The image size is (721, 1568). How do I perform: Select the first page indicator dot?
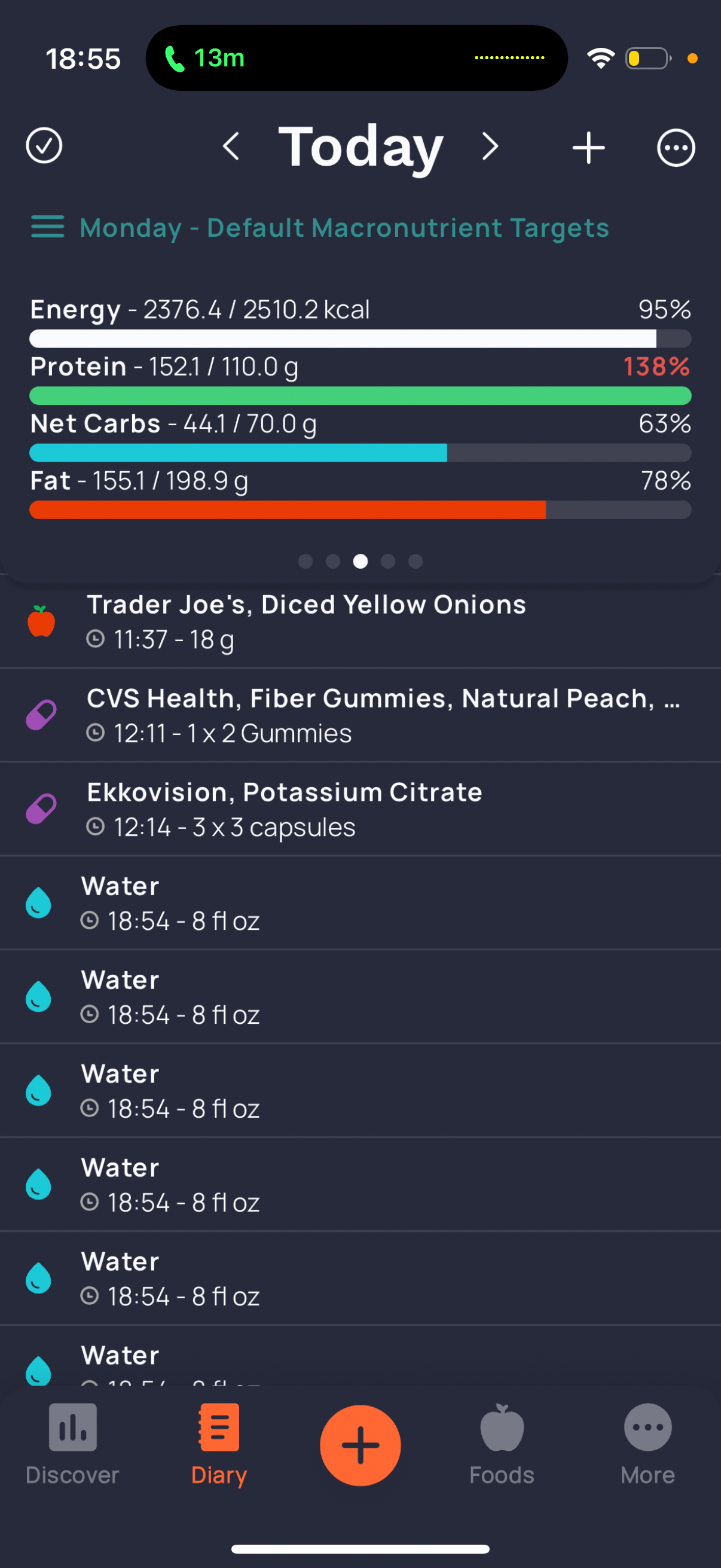[x=305, y=561]
